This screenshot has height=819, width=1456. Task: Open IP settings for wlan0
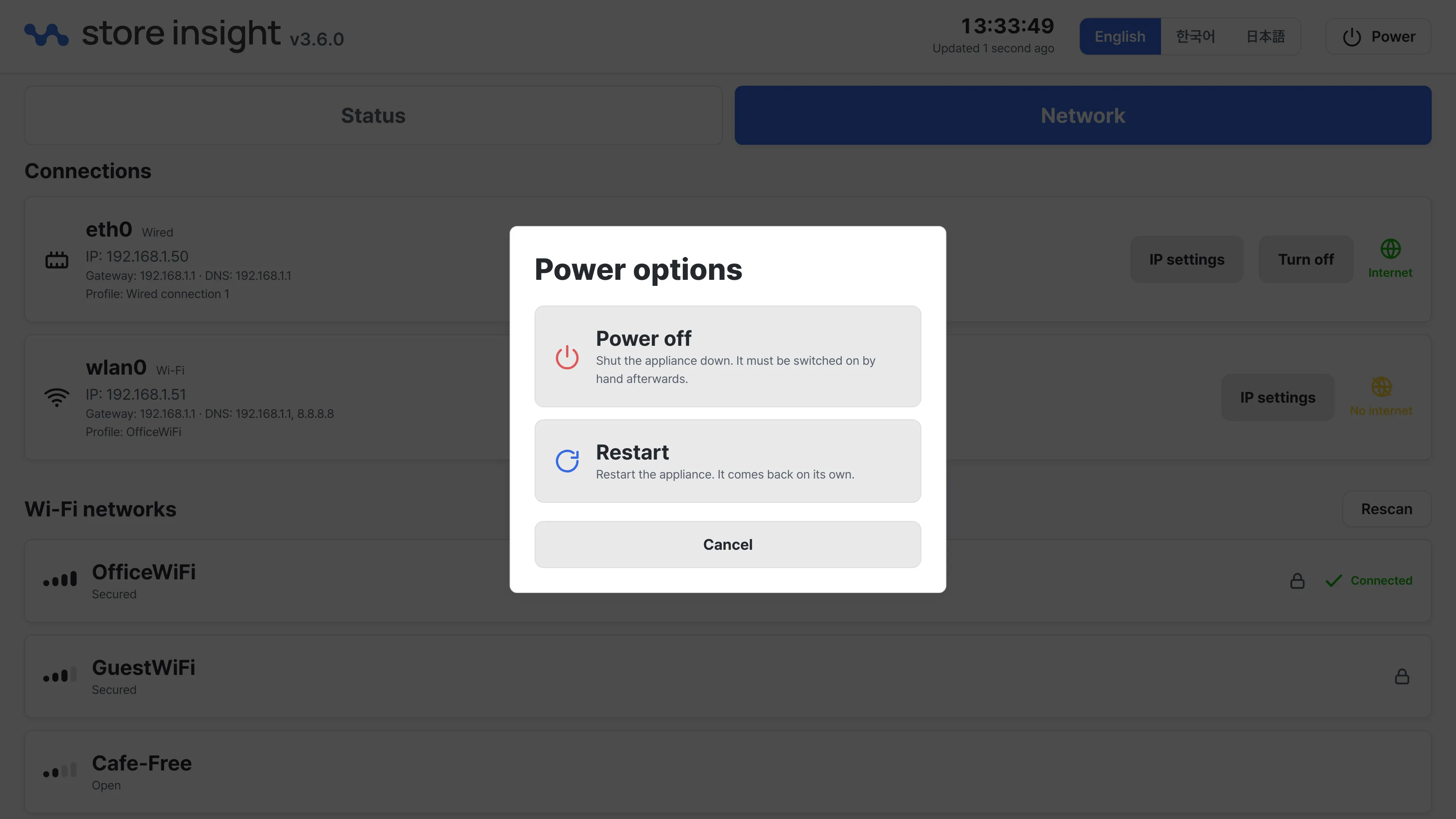point(1277,397)
